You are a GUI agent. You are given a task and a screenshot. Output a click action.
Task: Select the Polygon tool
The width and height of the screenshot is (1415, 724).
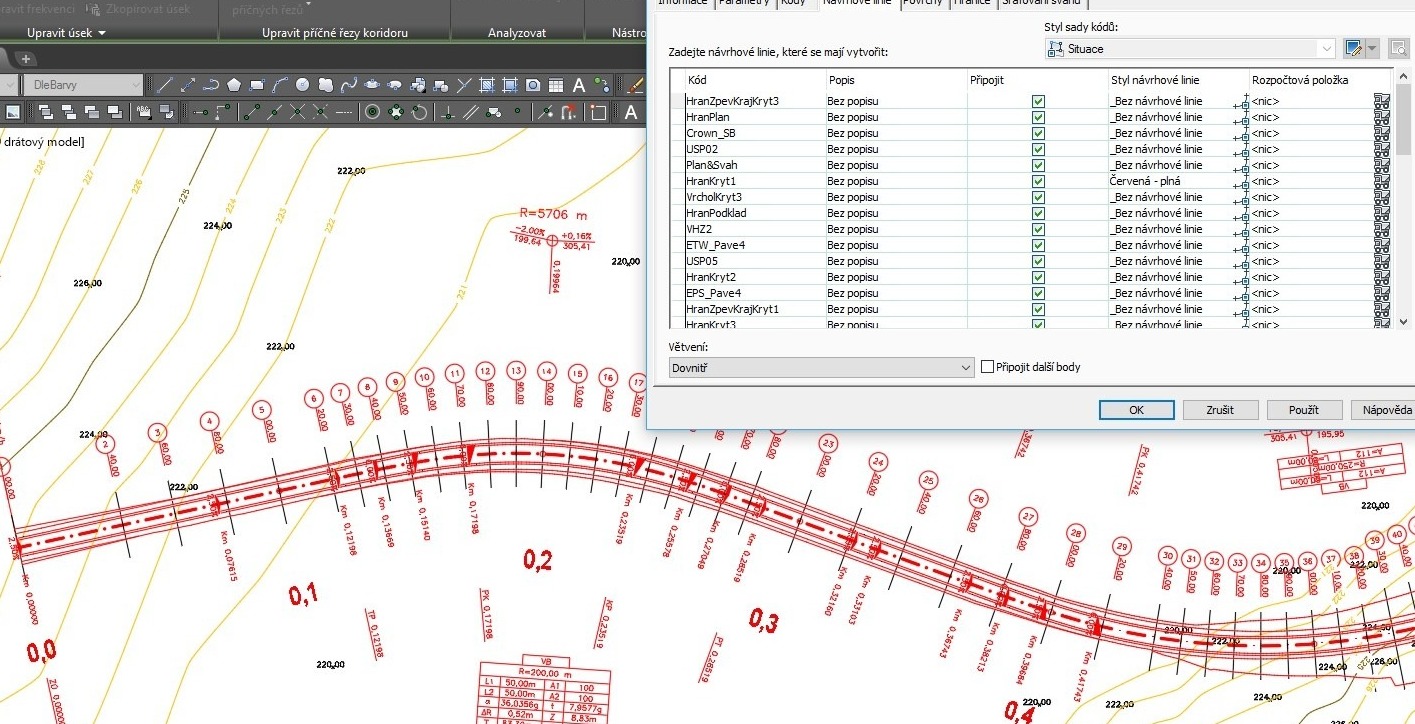click(x=234, y=85)
